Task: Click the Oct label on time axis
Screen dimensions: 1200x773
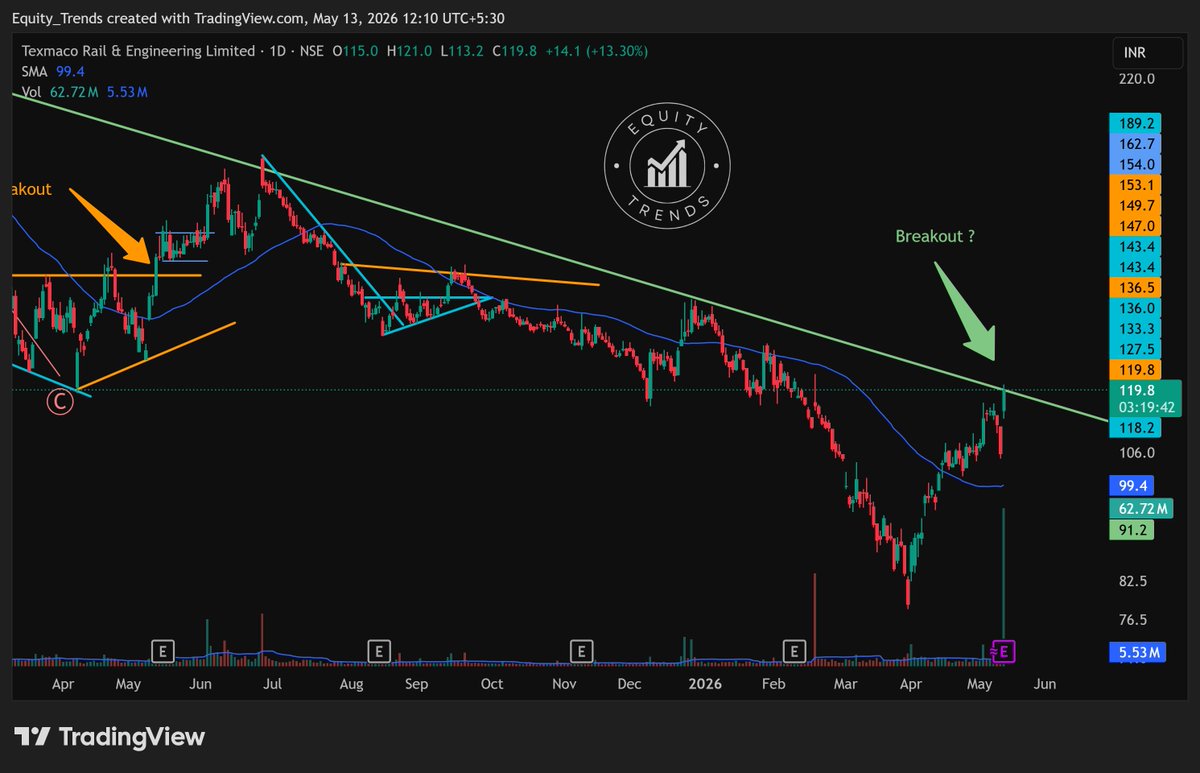Action: (491, 685)
